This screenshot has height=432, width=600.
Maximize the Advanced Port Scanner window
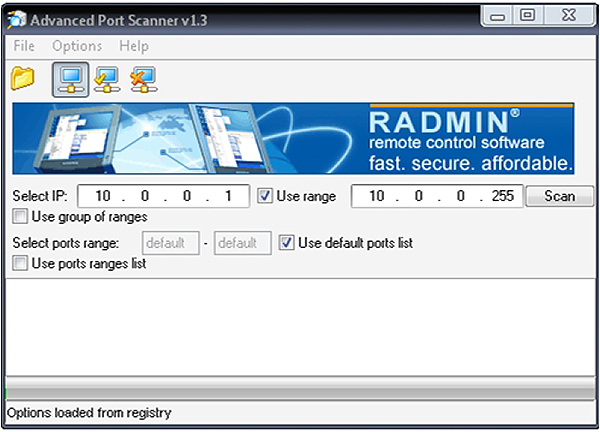(x=528, y=16)
